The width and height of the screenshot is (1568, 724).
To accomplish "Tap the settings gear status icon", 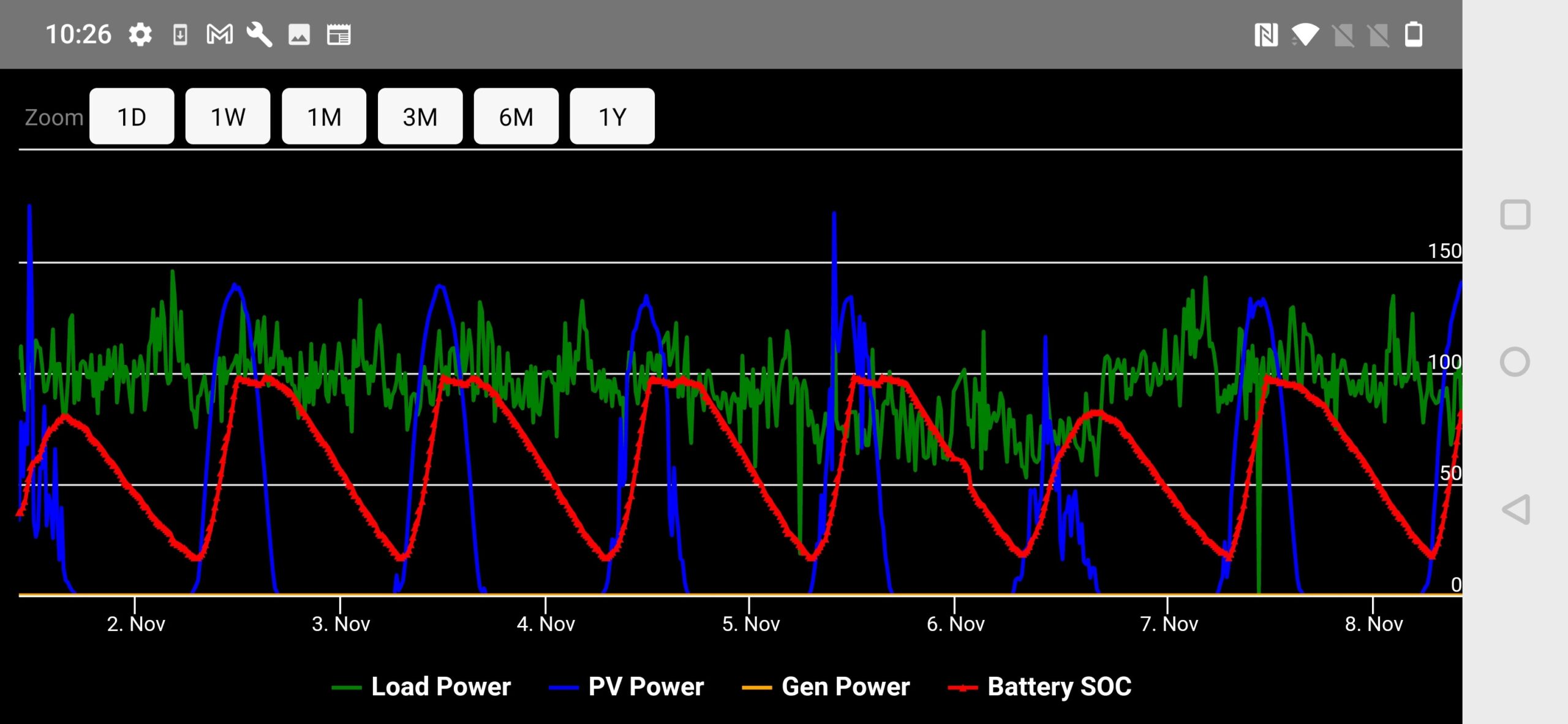I will tap(140, 35).
